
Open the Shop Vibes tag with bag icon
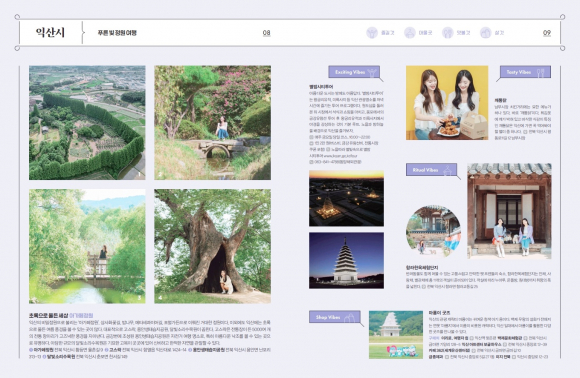[334, 317]
